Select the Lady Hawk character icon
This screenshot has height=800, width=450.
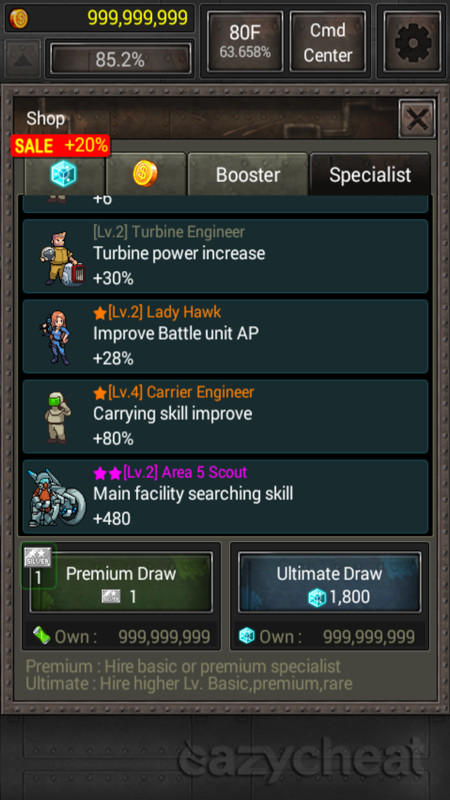click(x=56, y=337)
